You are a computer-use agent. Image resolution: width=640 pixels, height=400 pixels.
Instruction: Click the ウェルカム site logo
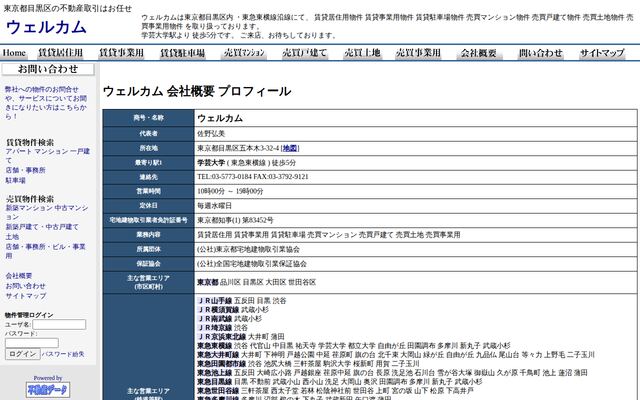(x=46, y=27)
